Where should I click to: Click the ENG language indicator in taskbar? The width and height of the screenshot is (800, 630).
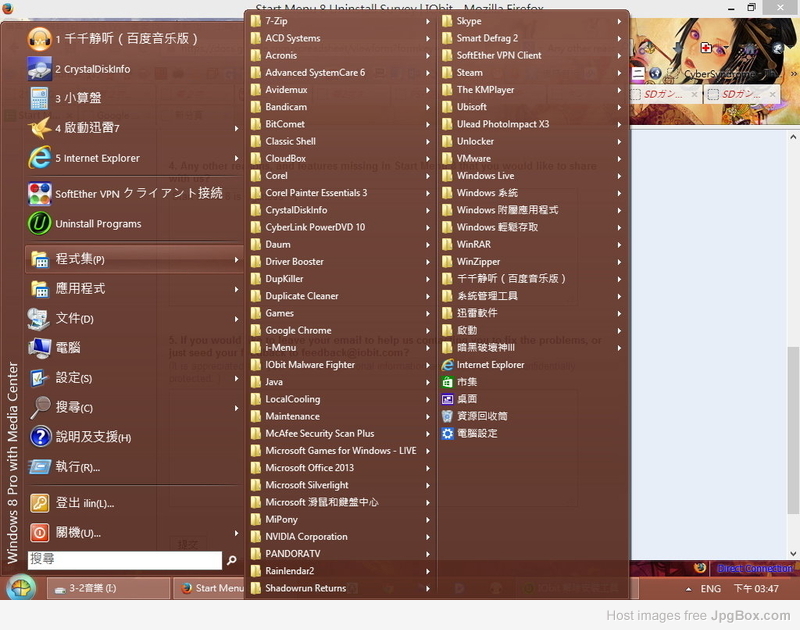[710, 589]
